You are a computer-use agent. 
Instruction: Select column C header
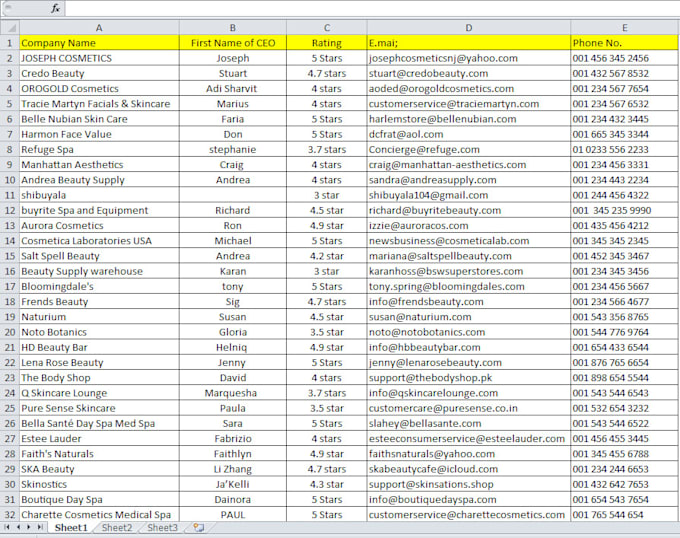click(x=327, y=28)
